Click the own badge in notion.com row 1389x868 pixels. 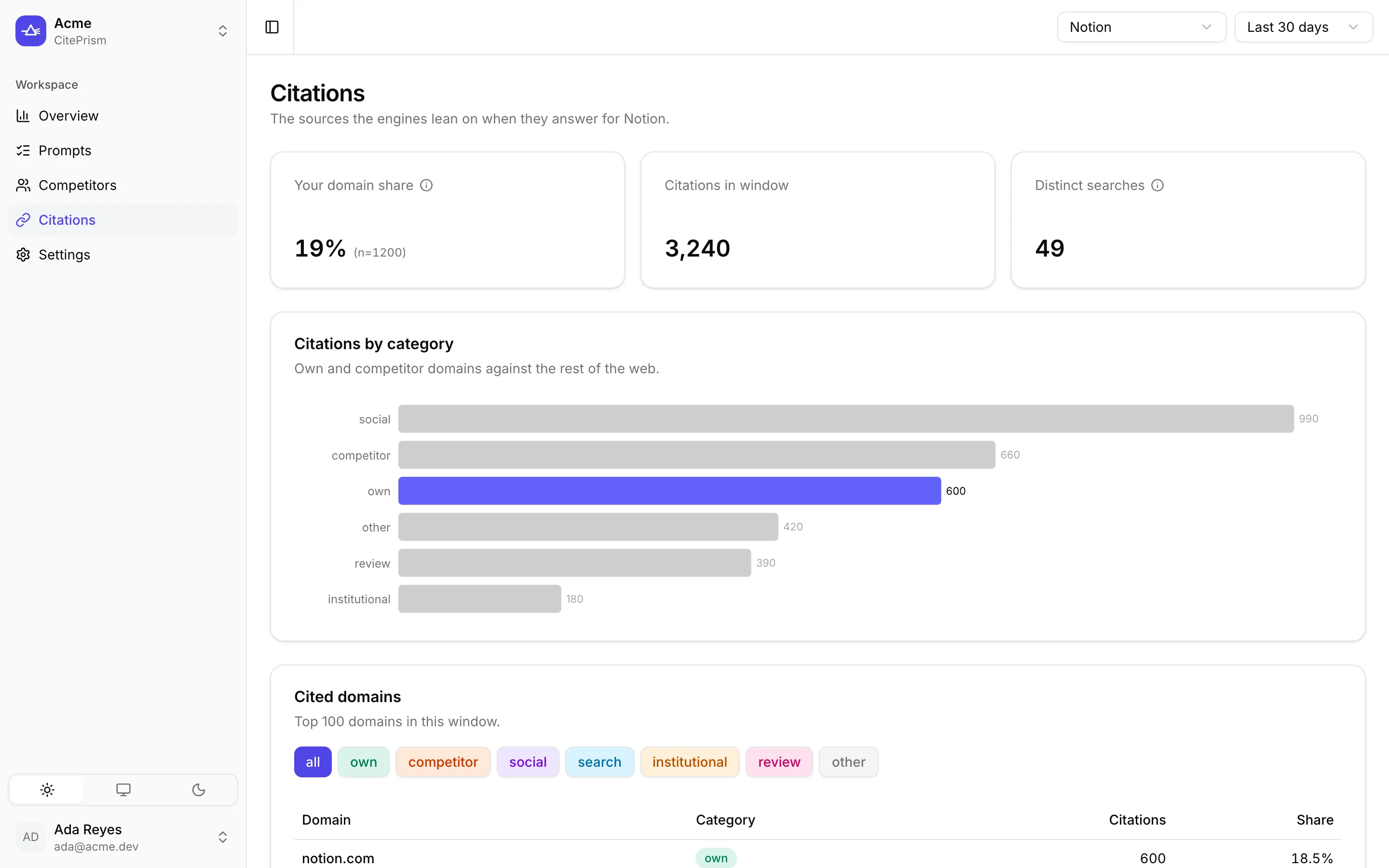click(x=716, y=858)
